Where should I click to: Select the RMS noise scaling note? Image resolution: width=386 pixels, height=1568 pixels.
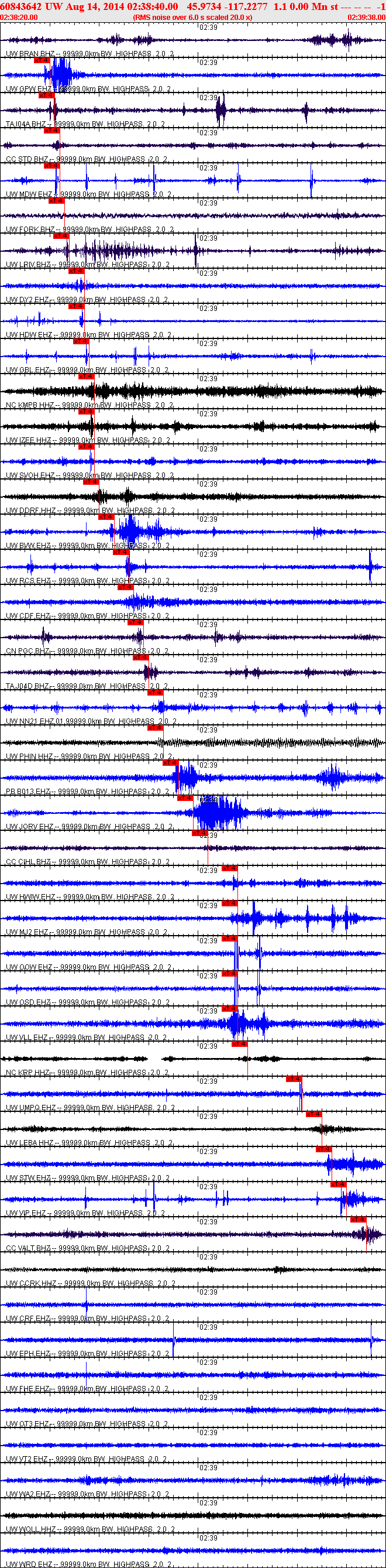click(x=192, y=18)
